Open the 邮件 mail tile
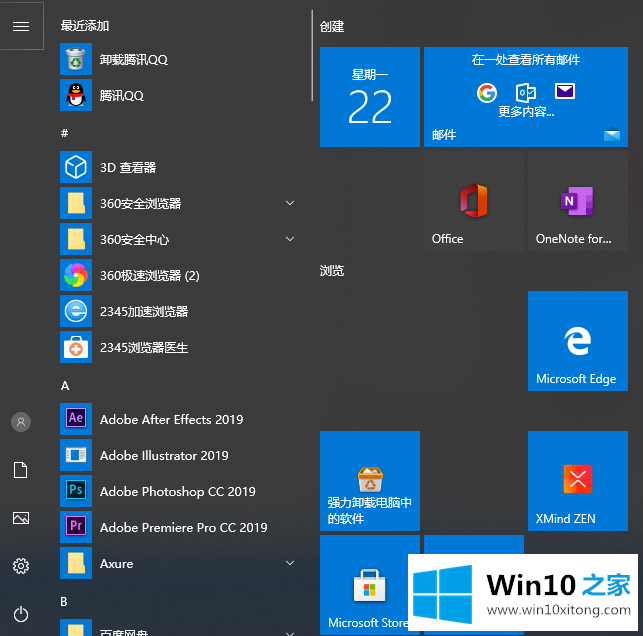 tap(526, 97)
